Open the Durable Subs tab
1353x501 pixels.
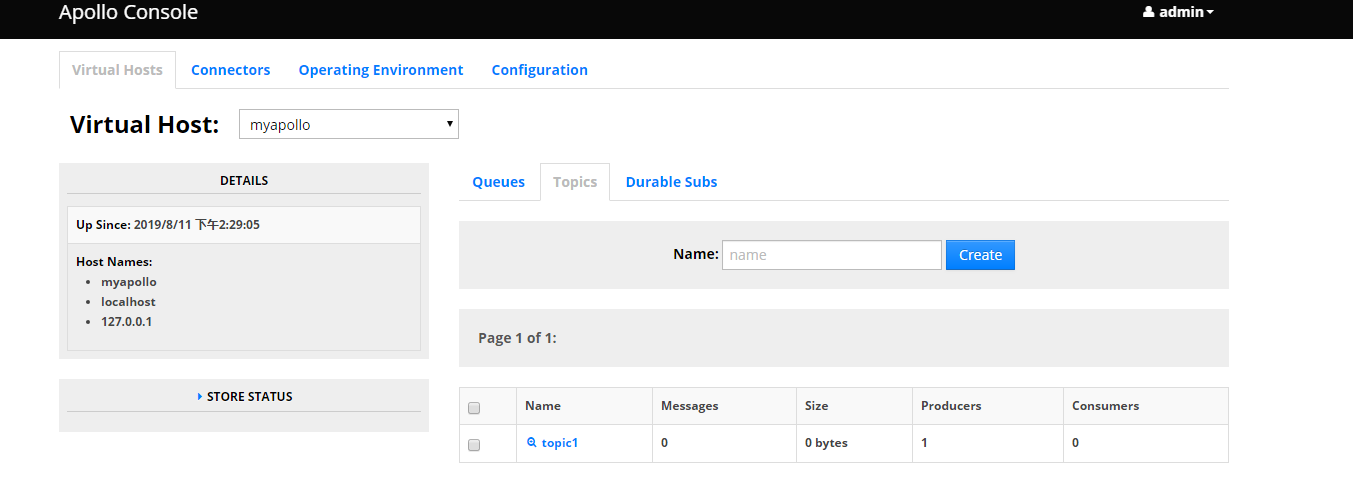click(x=671, y=182)
